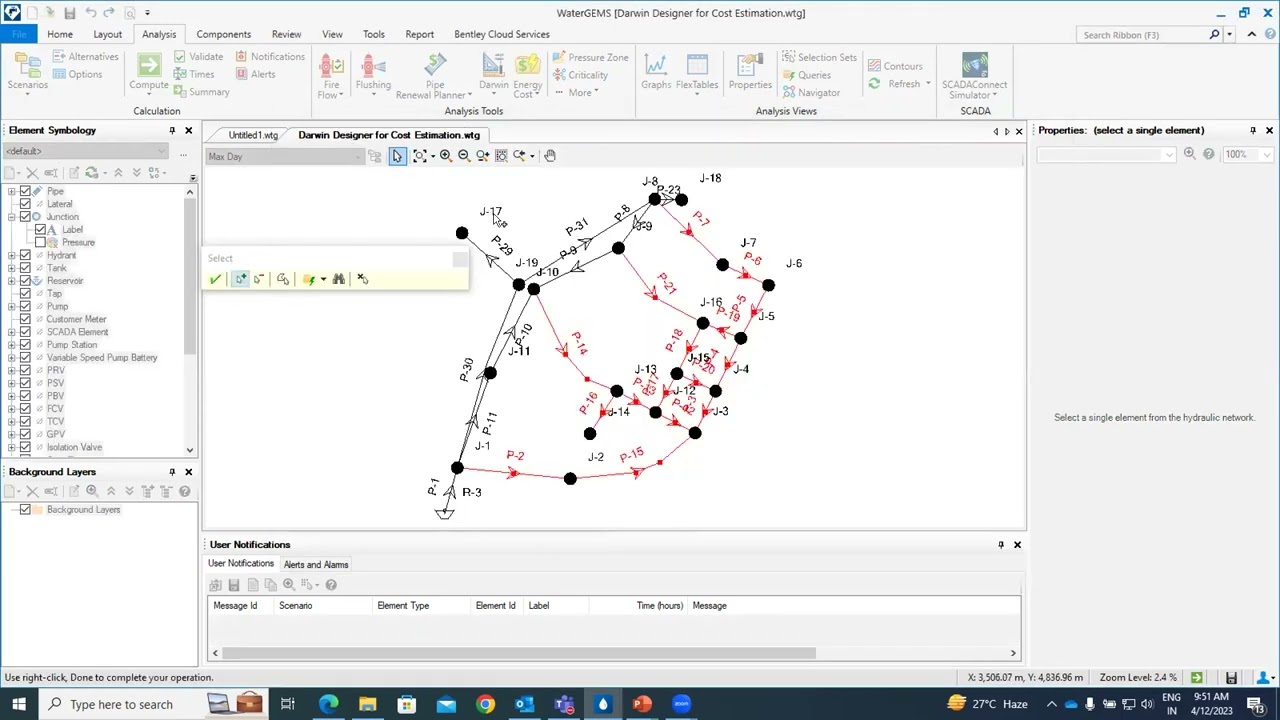This screenshot has width=1280, height=720.
Task: Click the green Done checkmark in Select toolbar
Action: click(215, 279)
